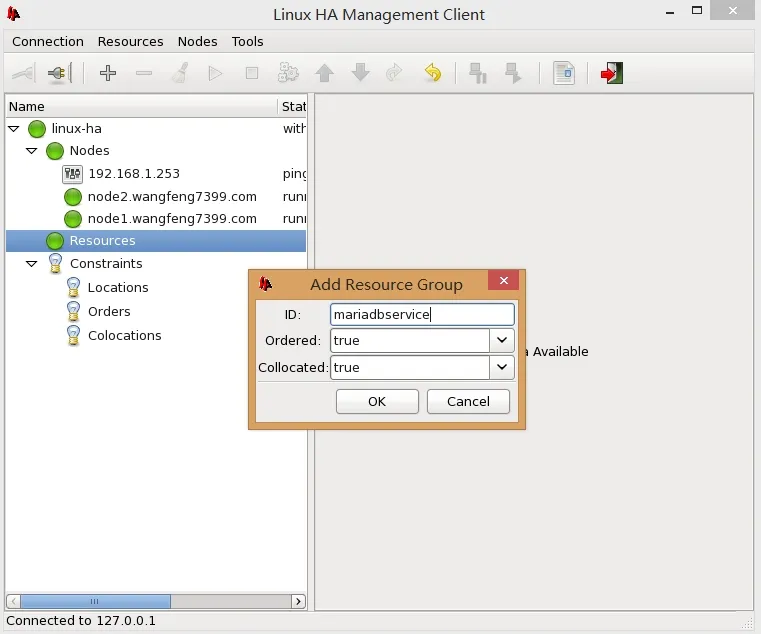Collapse the Nodes tree branch
The height and width of the screenshot is (634, 761).
pyautogui.click(x=32, y=151)
